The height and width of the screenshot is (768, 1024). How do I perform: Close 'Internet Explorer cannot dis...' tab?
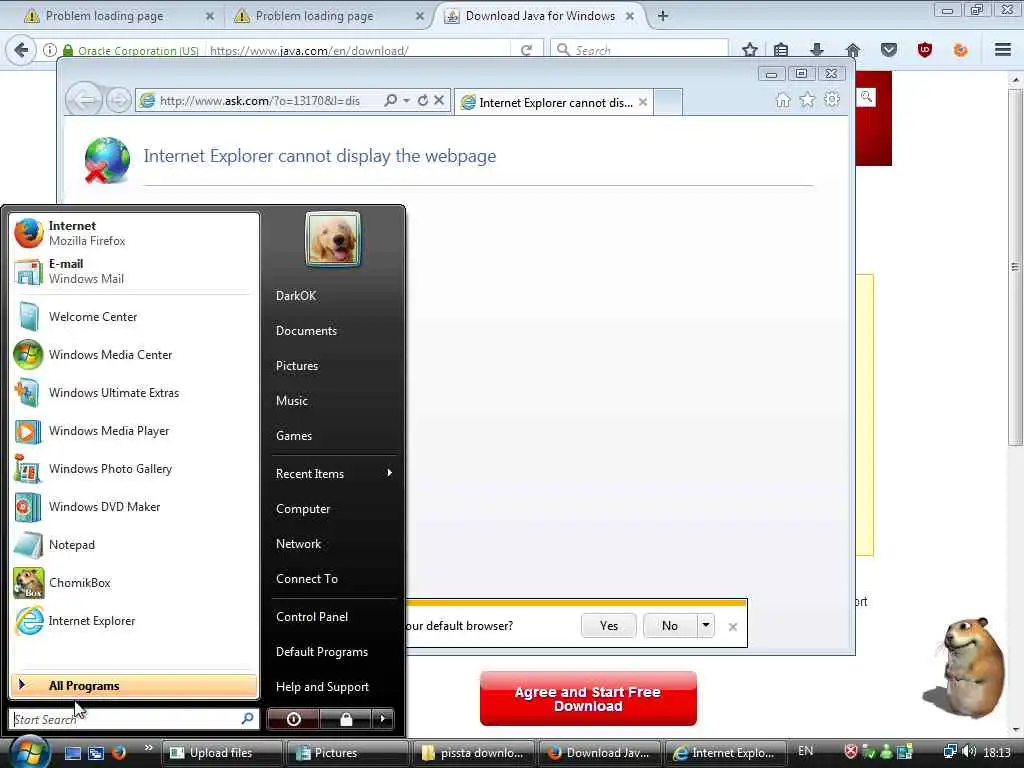tap(643, 103)
